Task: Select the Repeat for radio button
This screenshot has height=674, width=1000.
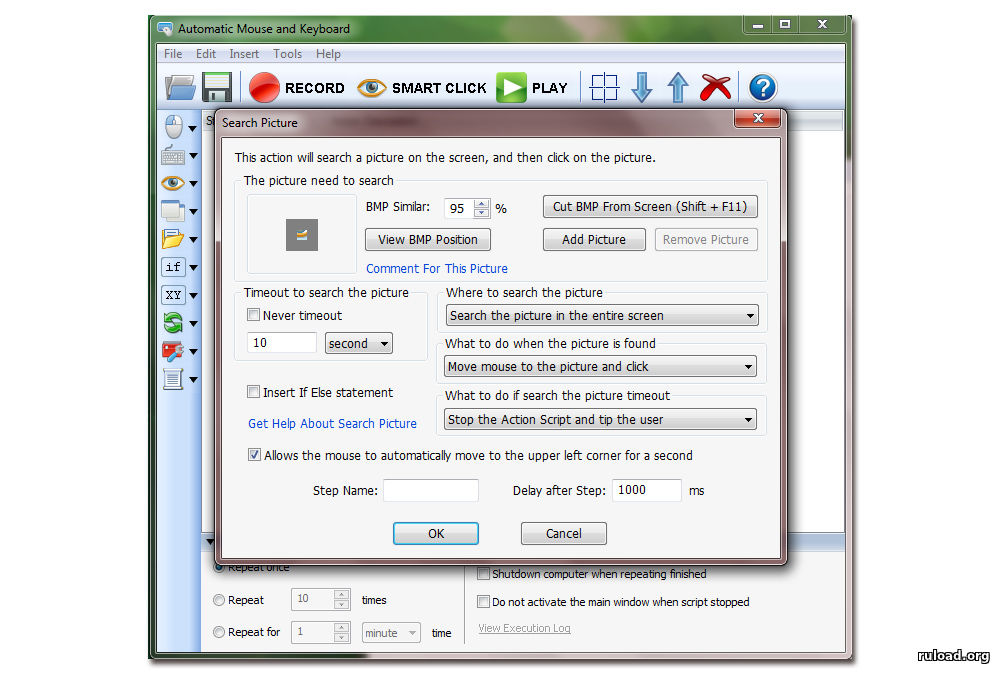Action: (x=219, y=632)
